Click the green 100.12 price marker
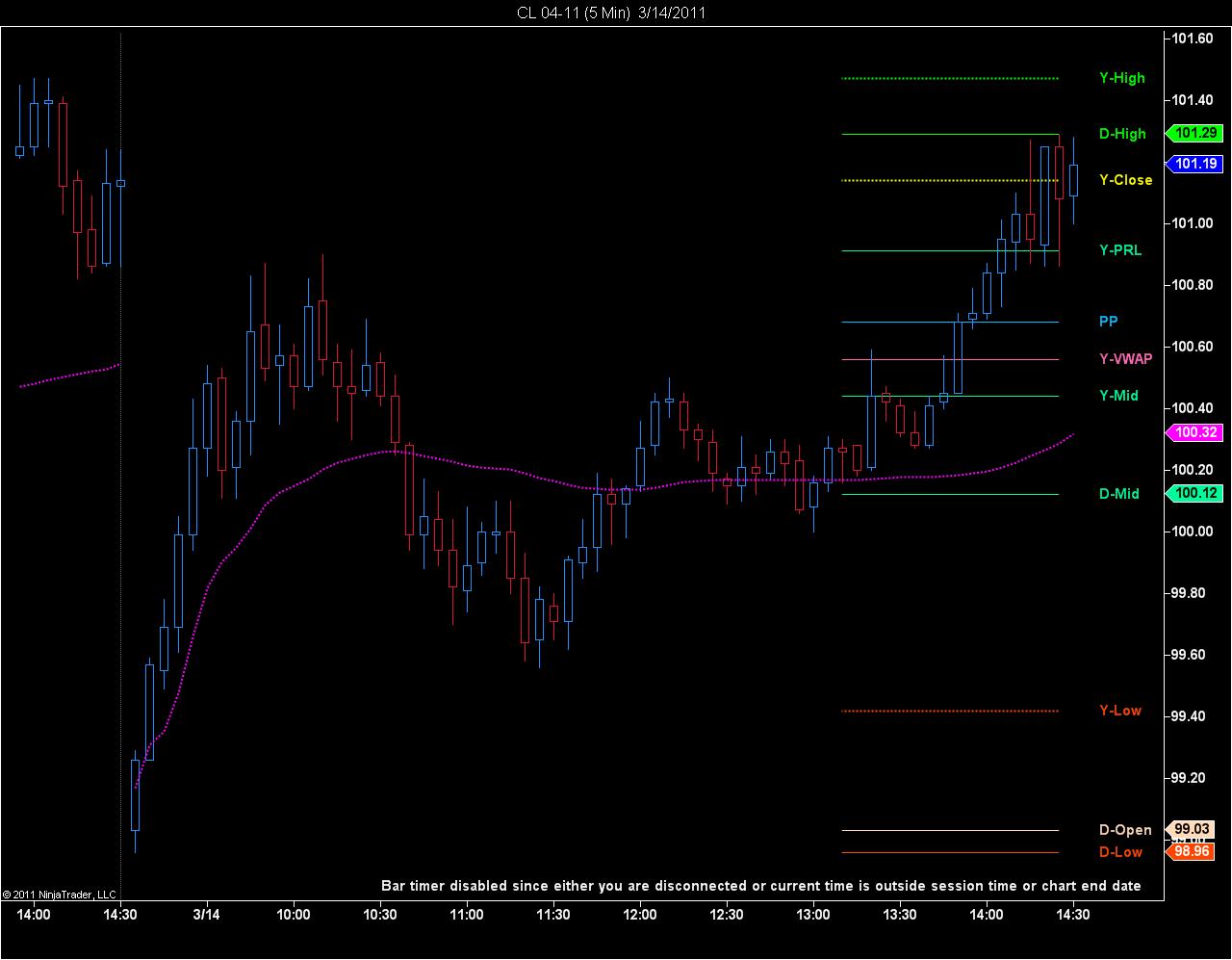 (x=1193, y=493)
